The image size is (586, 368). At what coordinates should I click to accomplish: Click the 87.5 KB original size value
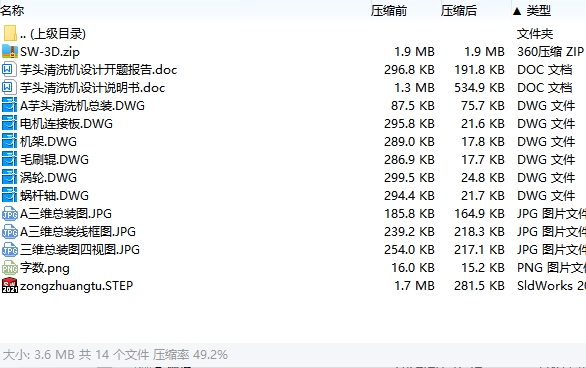point(413,105)
